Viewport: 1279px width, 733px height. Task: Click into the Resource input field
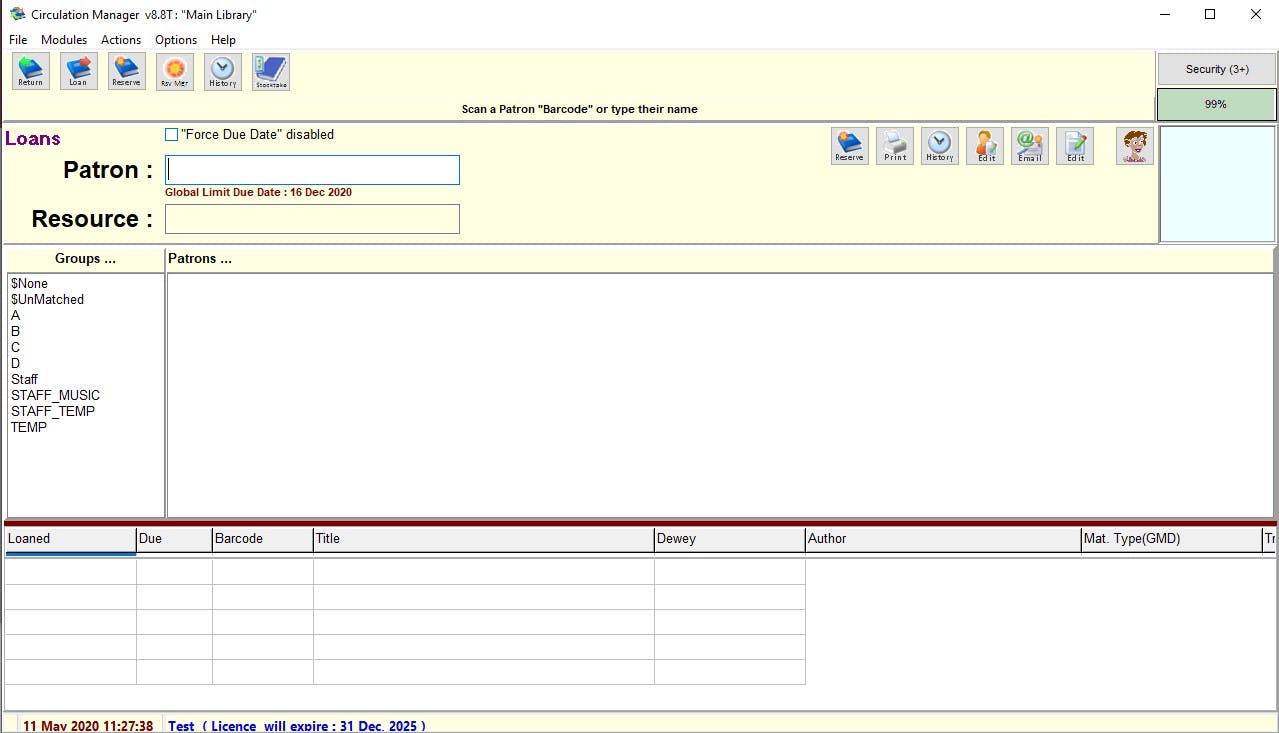point(312,219)
